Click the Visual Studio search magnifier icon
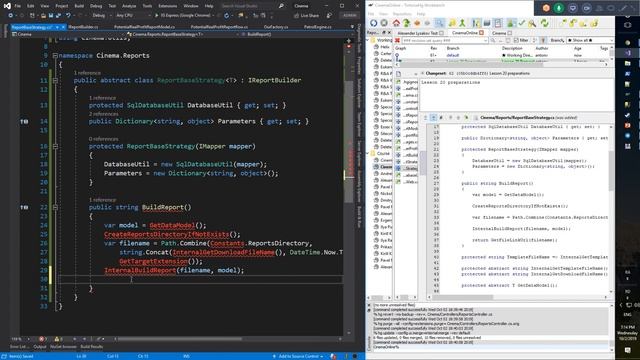 [281, 6]
